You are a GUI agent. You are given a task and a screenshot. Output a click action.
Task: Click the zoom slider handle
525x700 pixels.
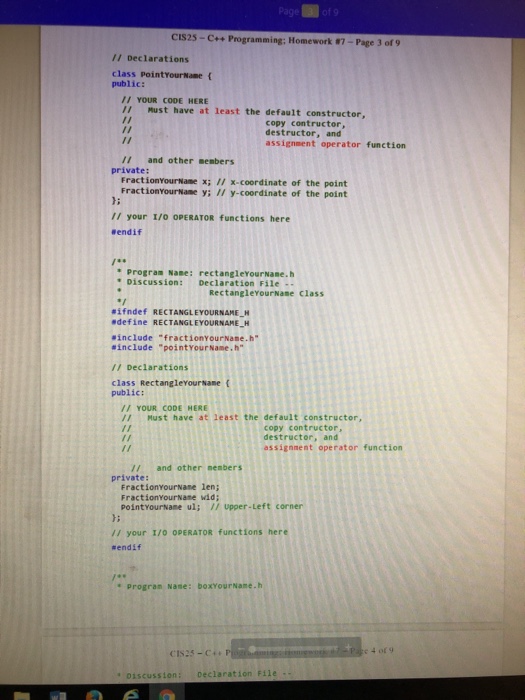(x=252, y=648)
